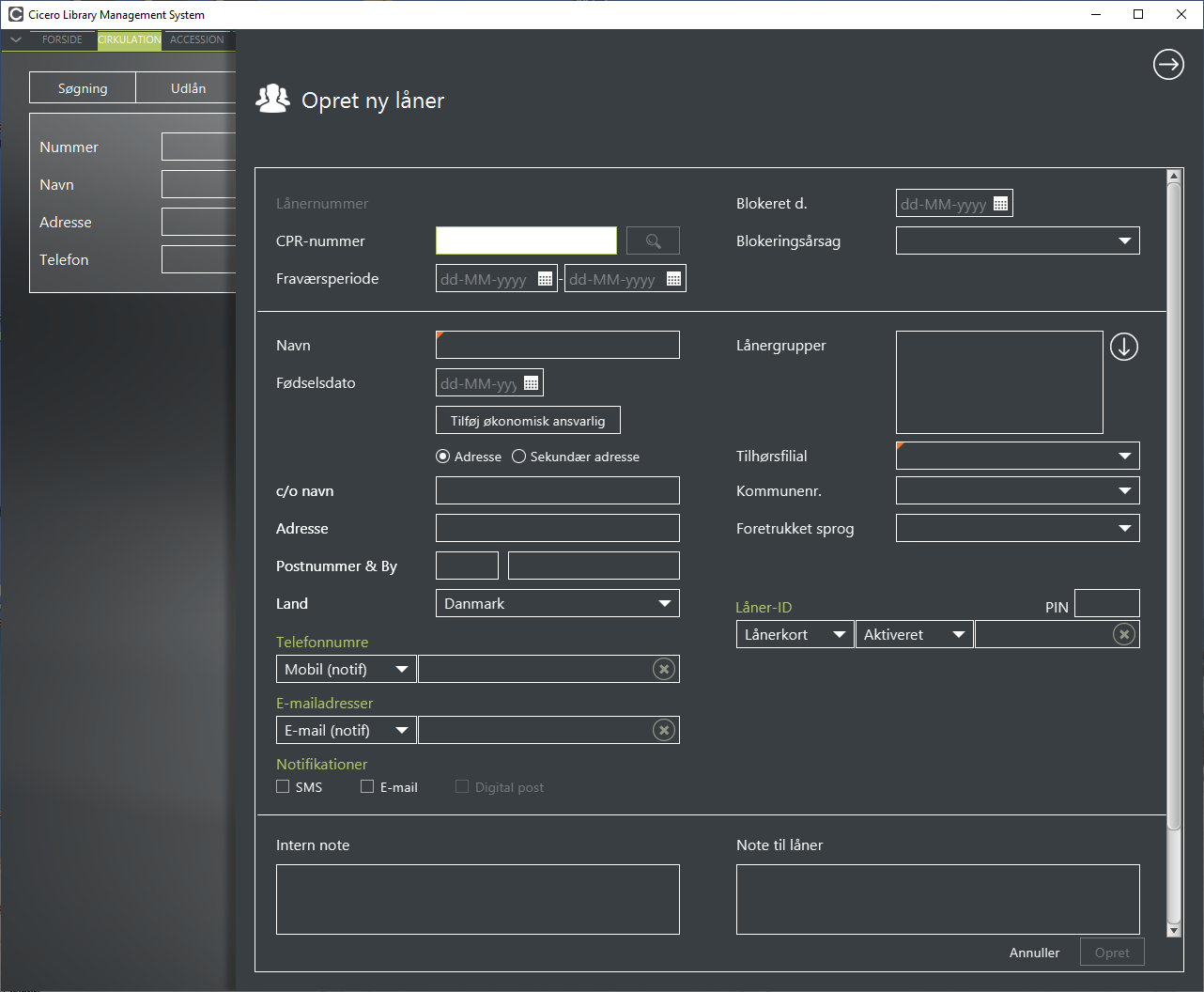Switch to the ACCESSION tab

click(197, 39)
